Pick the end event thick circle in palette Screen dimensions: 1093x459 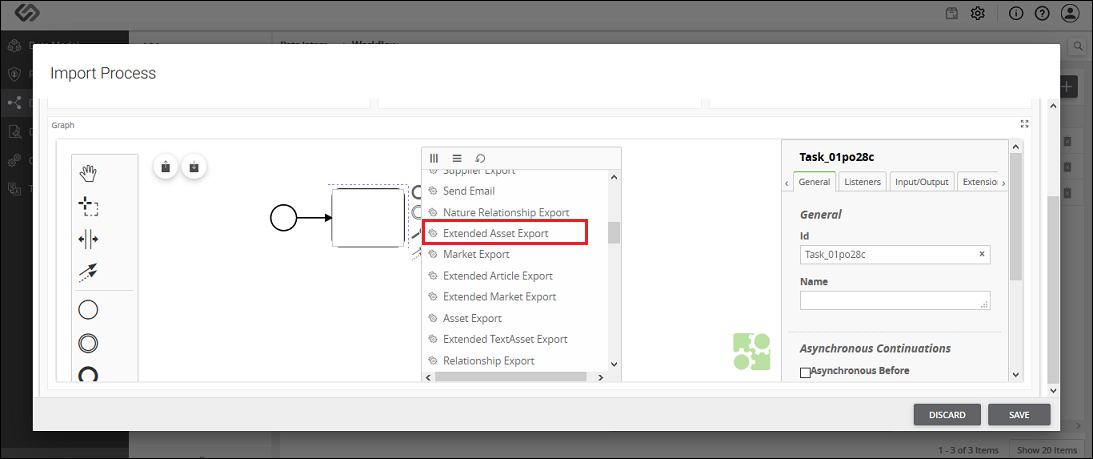pyautogui.click(x=88, y=375)
